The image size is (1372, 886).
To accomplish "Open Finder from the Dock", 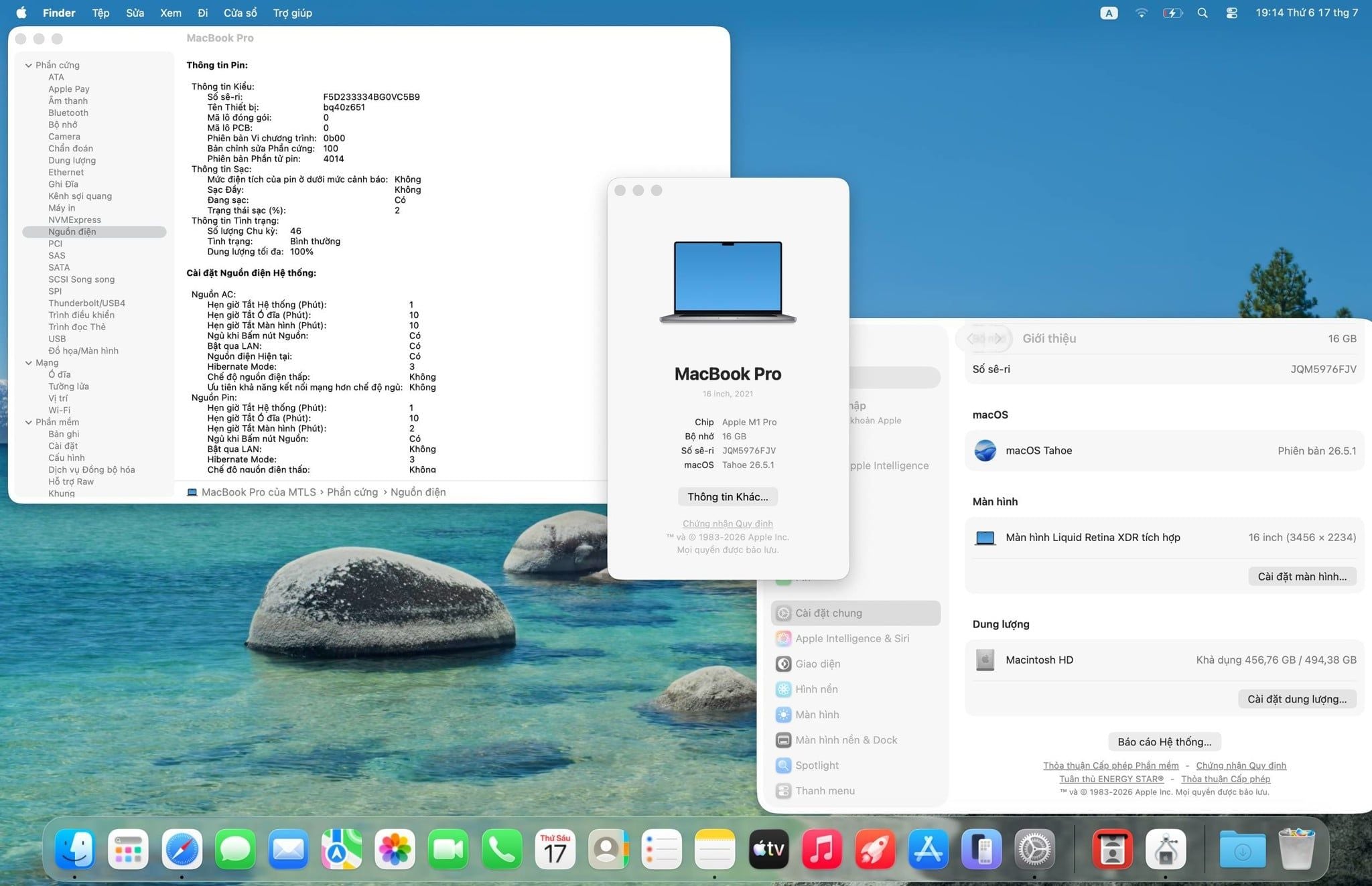I will point(74,849).
